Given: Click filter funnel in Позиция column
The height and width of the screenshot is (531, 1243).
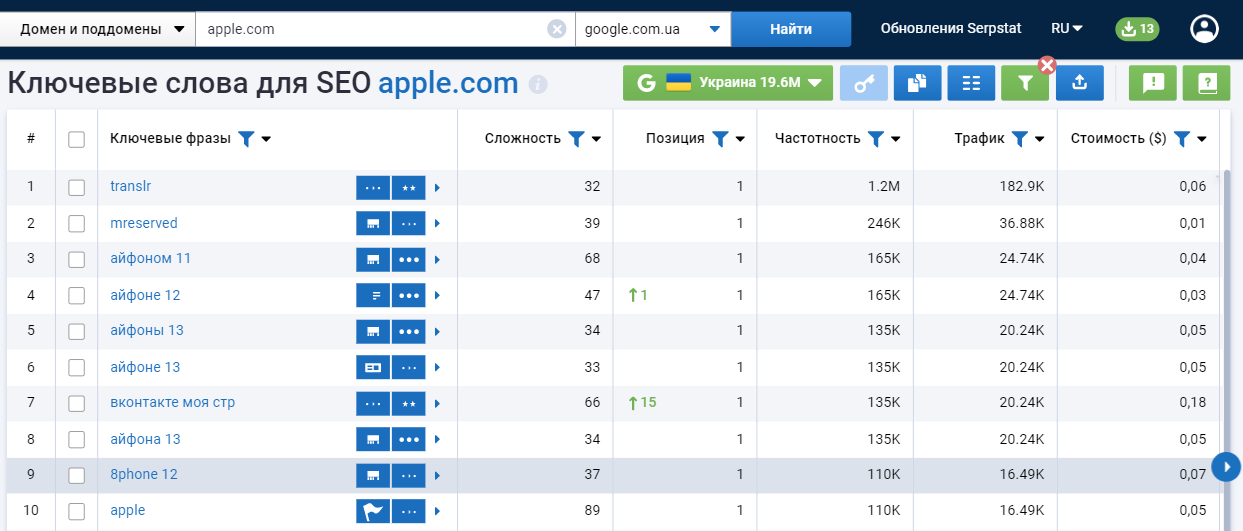Looking at the screenshot, I should [x=720, y=139].
